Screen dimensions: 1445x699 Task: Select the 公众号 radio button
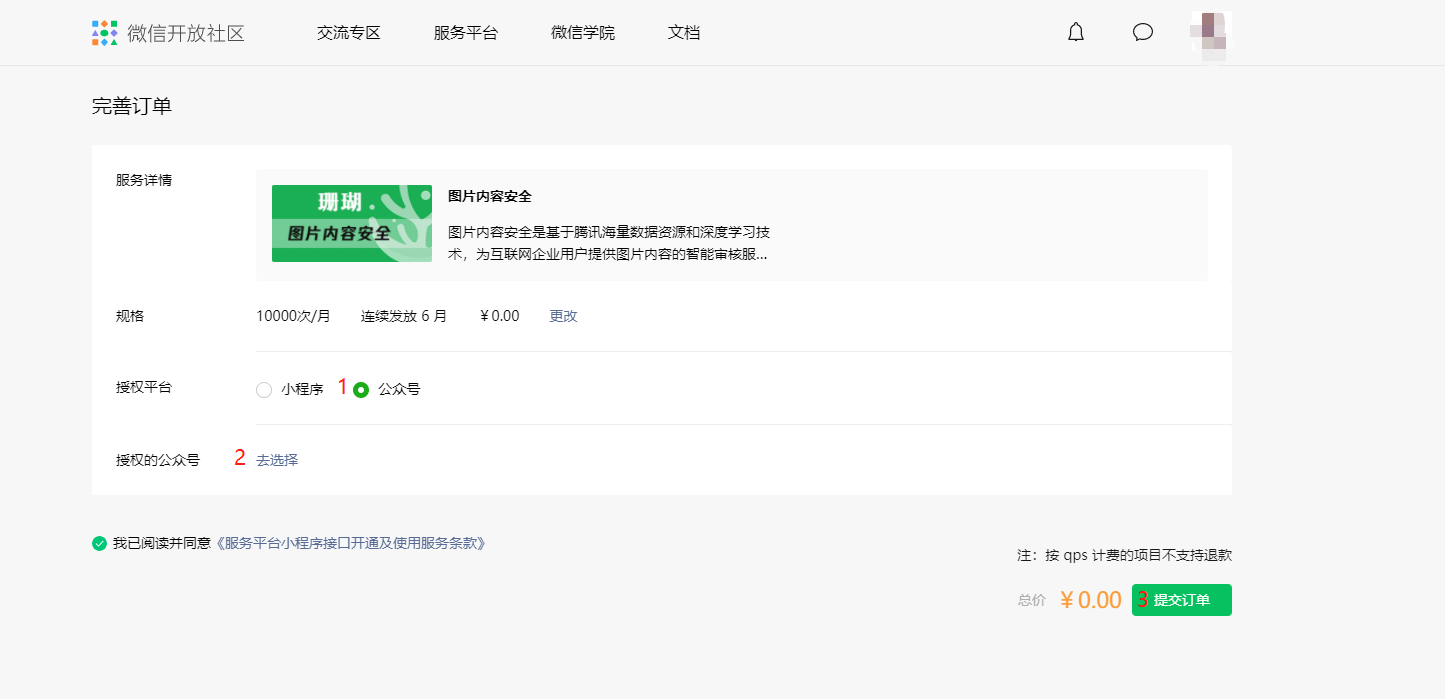tap(361, 390)
